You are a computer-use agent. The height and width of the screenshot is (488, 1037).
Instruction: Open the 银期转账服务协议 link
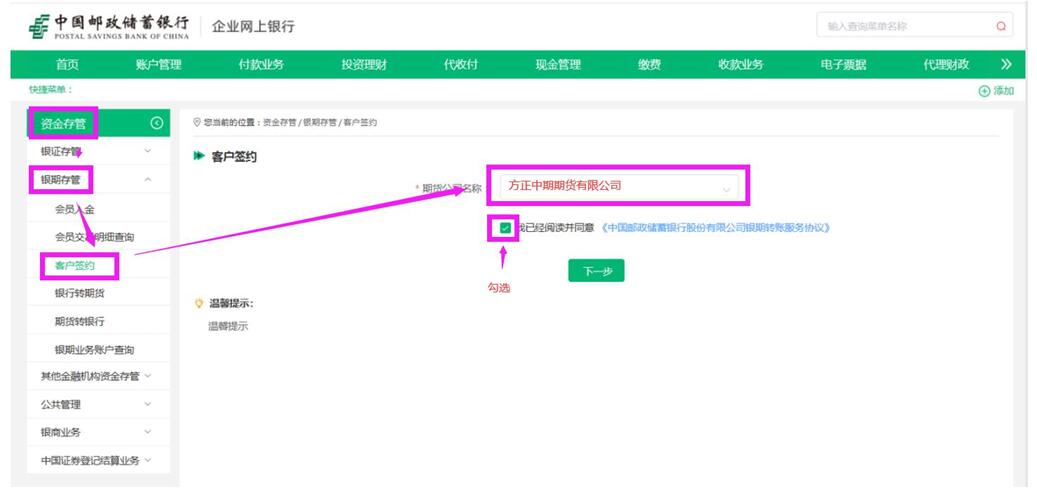[715, 228]
